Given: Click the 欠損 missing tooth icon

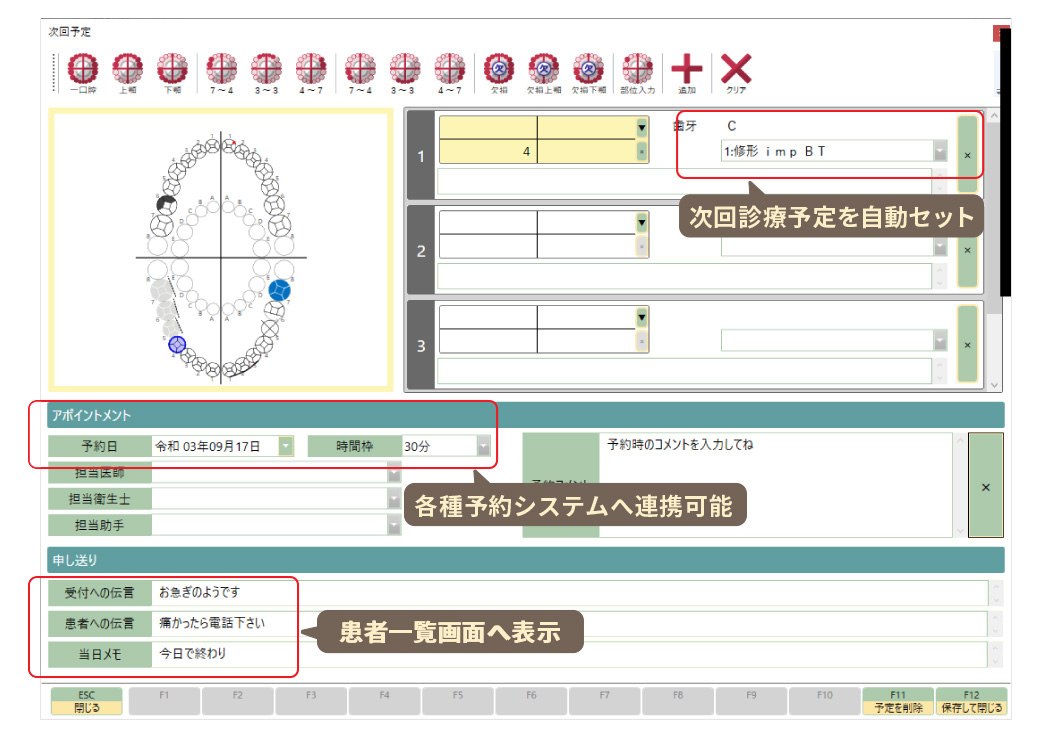Looking at the screenshot, I should click(498, 70).
